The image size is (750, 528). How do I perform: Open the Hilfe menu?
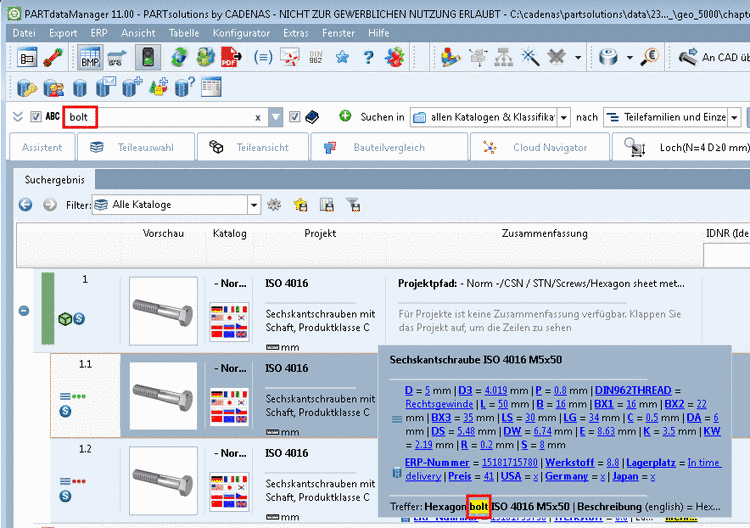pyautogui.click(x=378, y=33)
